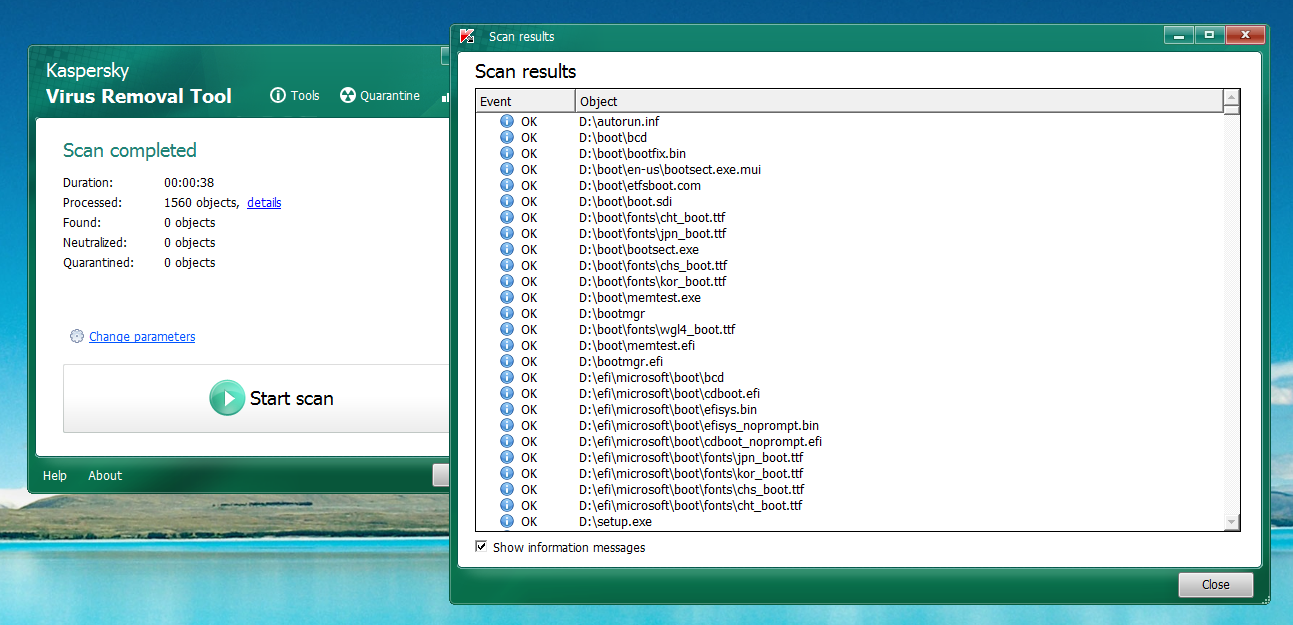The width and height of the screenshot is (1293, 625).
Task: Click the info icon beside D:\autorun.inf
Action: pyautogui.click(x=506, y=121)
